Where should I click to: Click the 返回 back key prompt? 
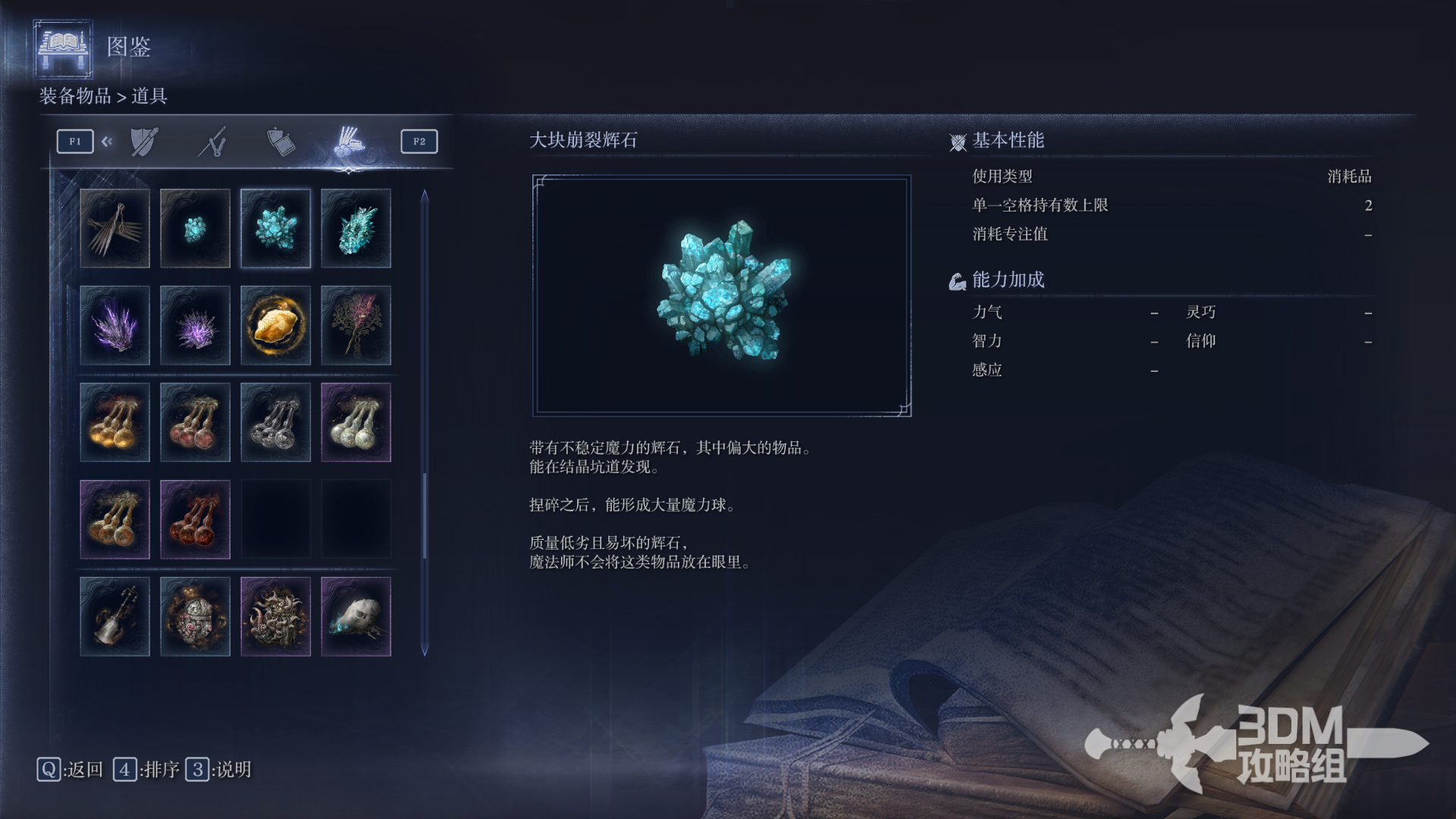(x=70, y=770)
